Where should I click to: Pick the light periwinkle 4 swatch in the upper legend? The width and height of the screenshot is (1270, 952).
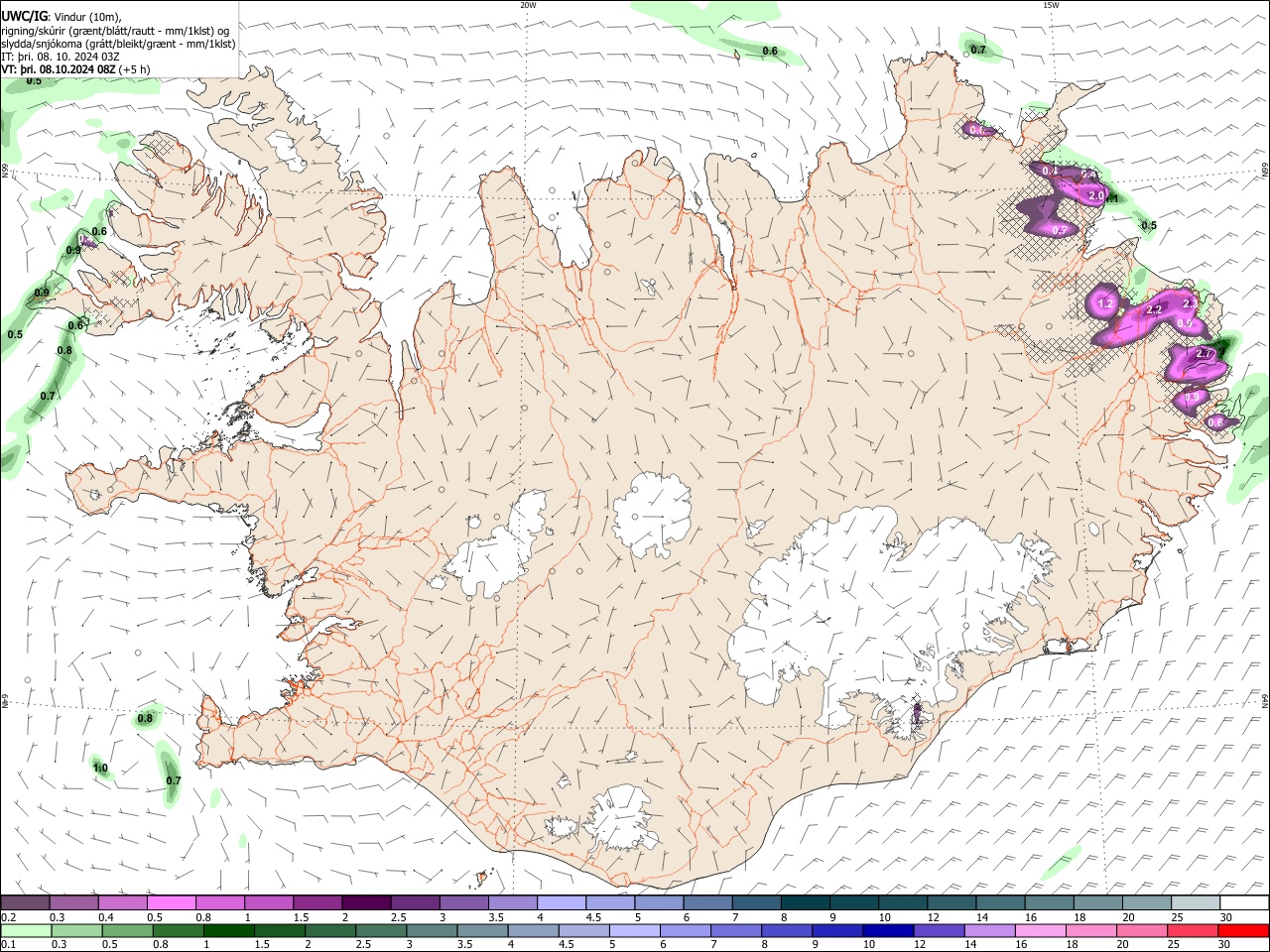(562, 902)
